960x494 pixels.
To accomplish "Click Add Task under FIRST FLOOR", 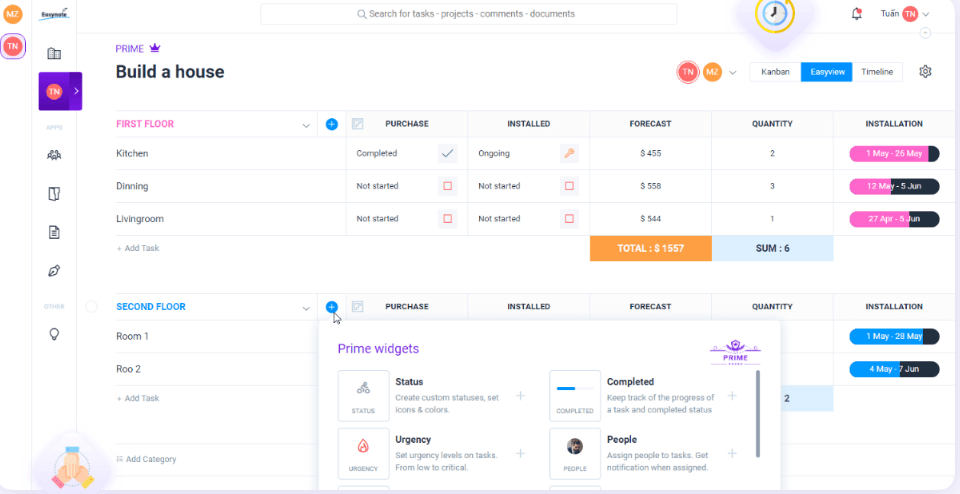I will pos(138,248).
